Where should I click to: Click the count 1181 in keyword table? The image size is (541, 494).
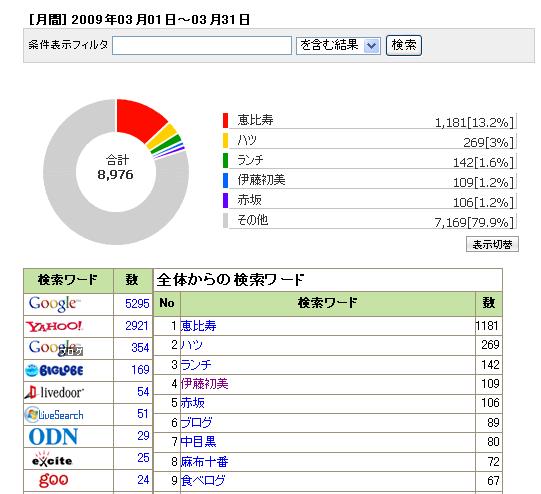[x=487, y=326]
